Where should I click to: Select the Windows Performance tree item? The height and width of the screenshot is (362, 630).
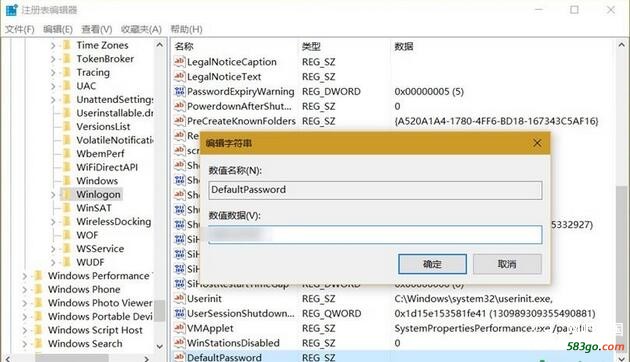click(99, 276)
